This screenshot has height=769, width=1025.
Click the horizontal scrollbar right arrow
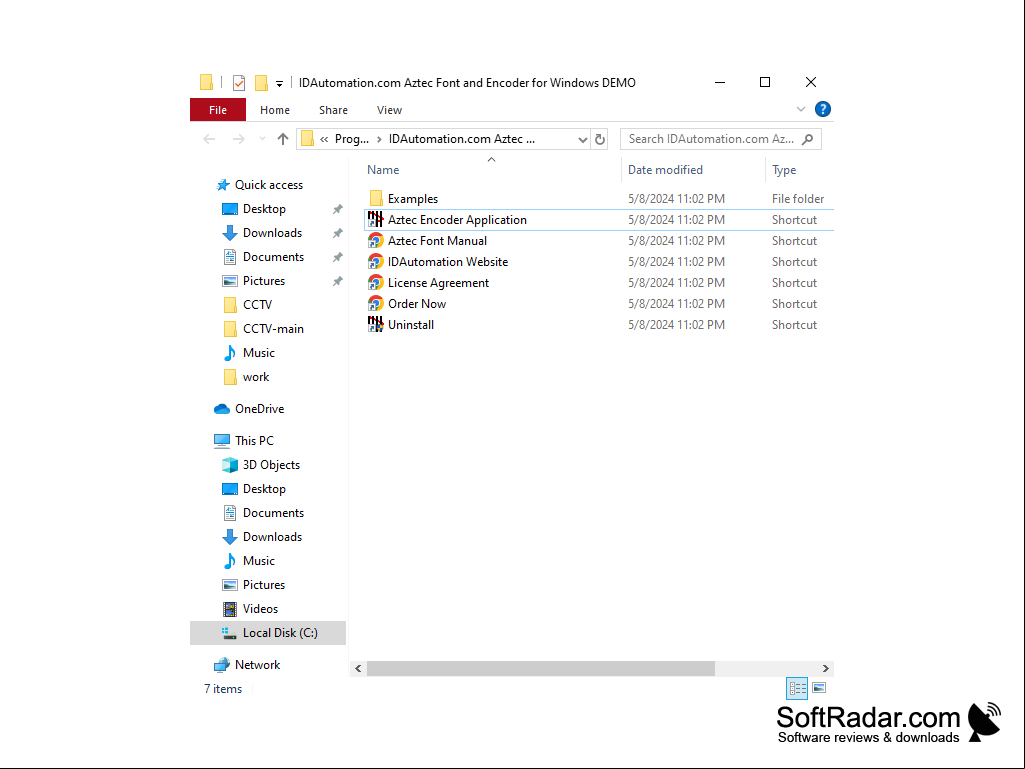(x=825, y=668)
